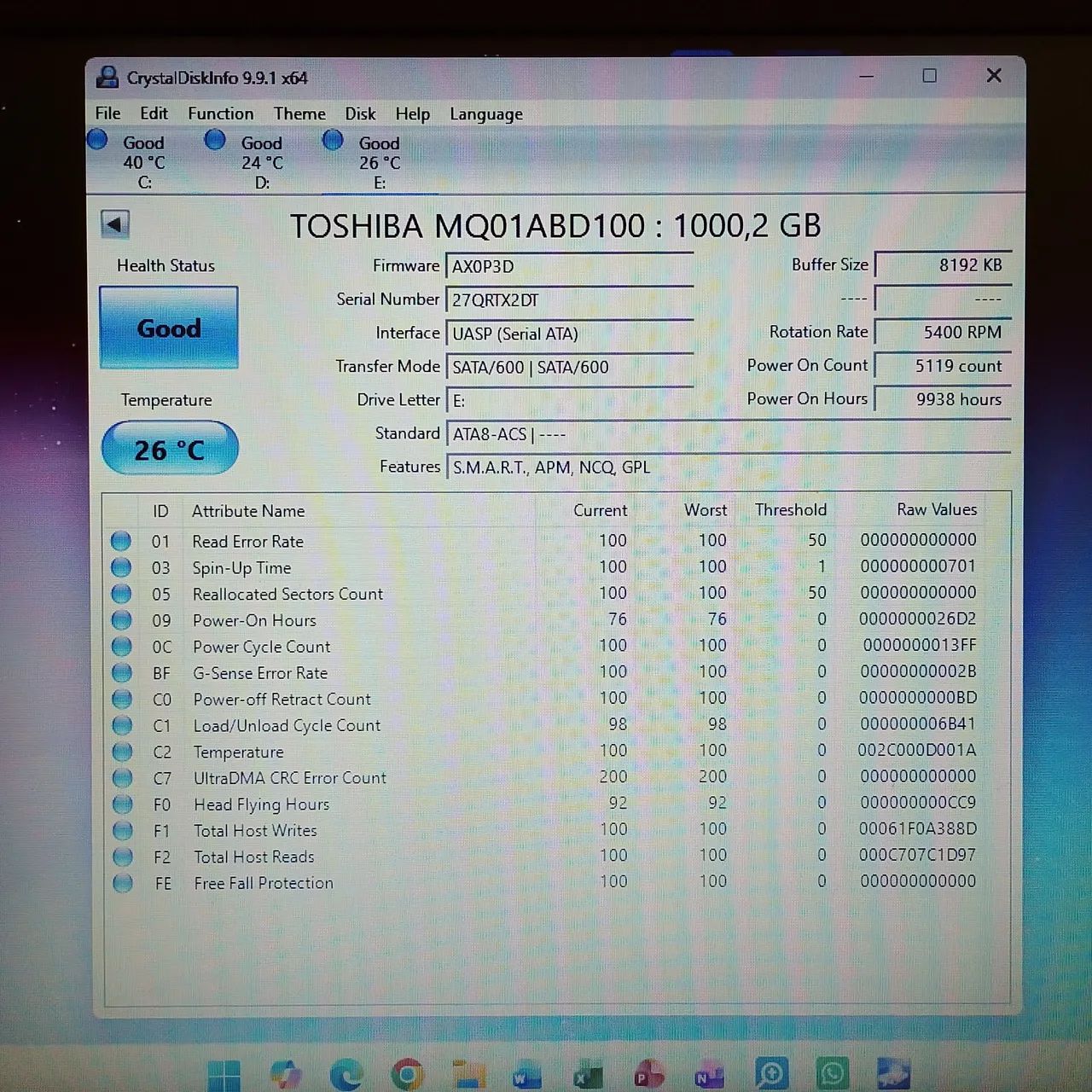The image size is (1092, 1092).
Task: Click the status icon for Read Error Rate
Action: tap(121, 541)
